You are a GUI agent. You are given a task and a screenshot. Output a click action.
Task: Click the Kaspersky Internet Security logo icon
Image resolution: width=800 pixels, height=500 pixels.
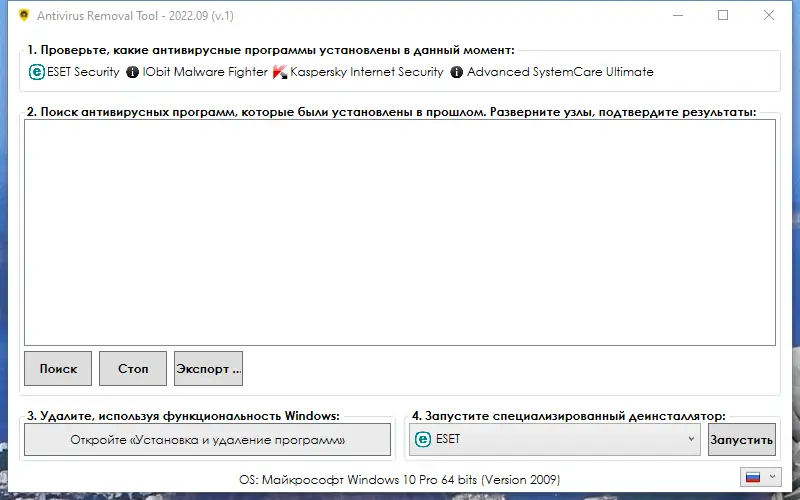pos(280,72)
